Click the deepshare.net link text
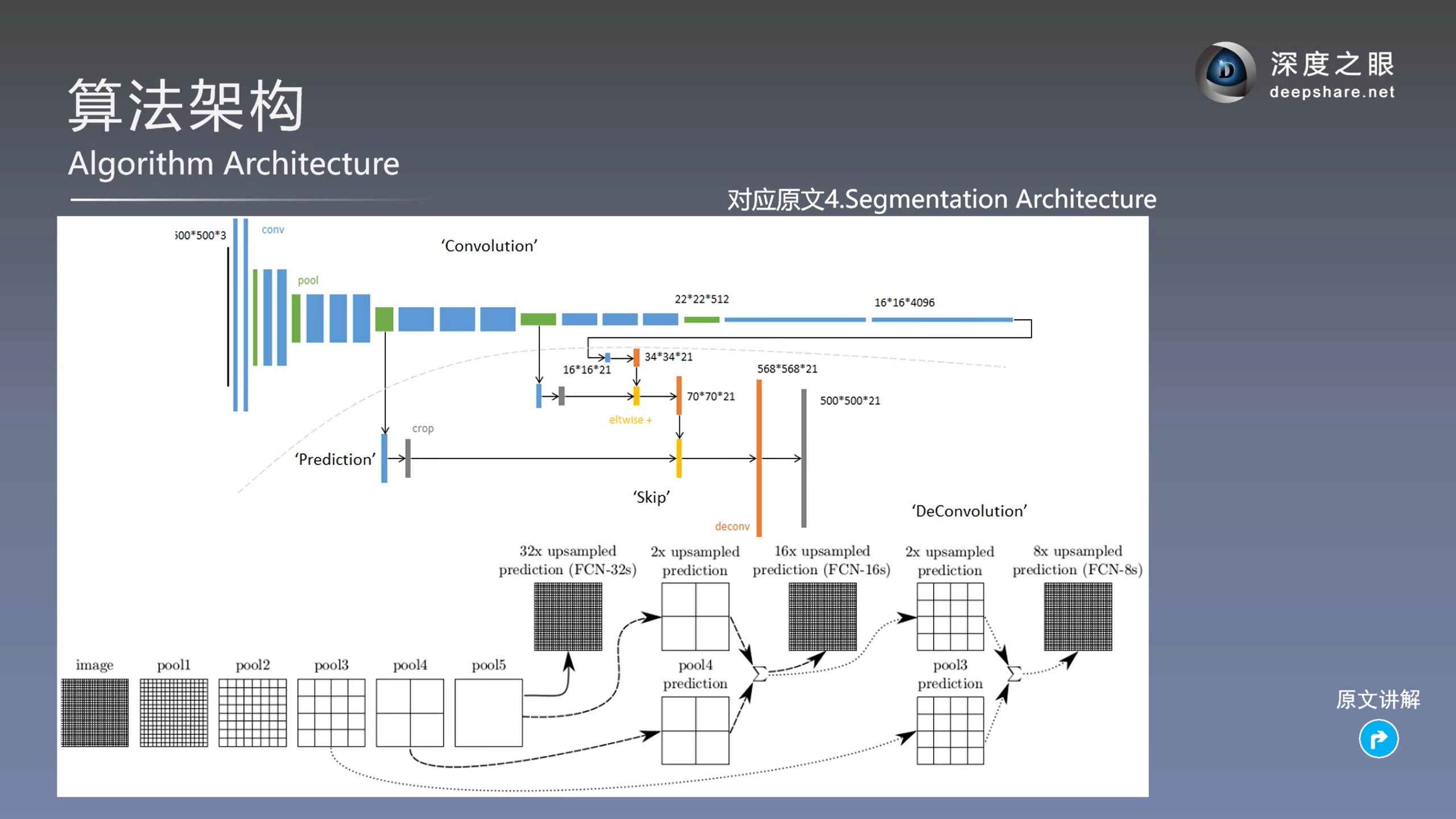This screenshot has width=1456, height=819. (1331, 92)
